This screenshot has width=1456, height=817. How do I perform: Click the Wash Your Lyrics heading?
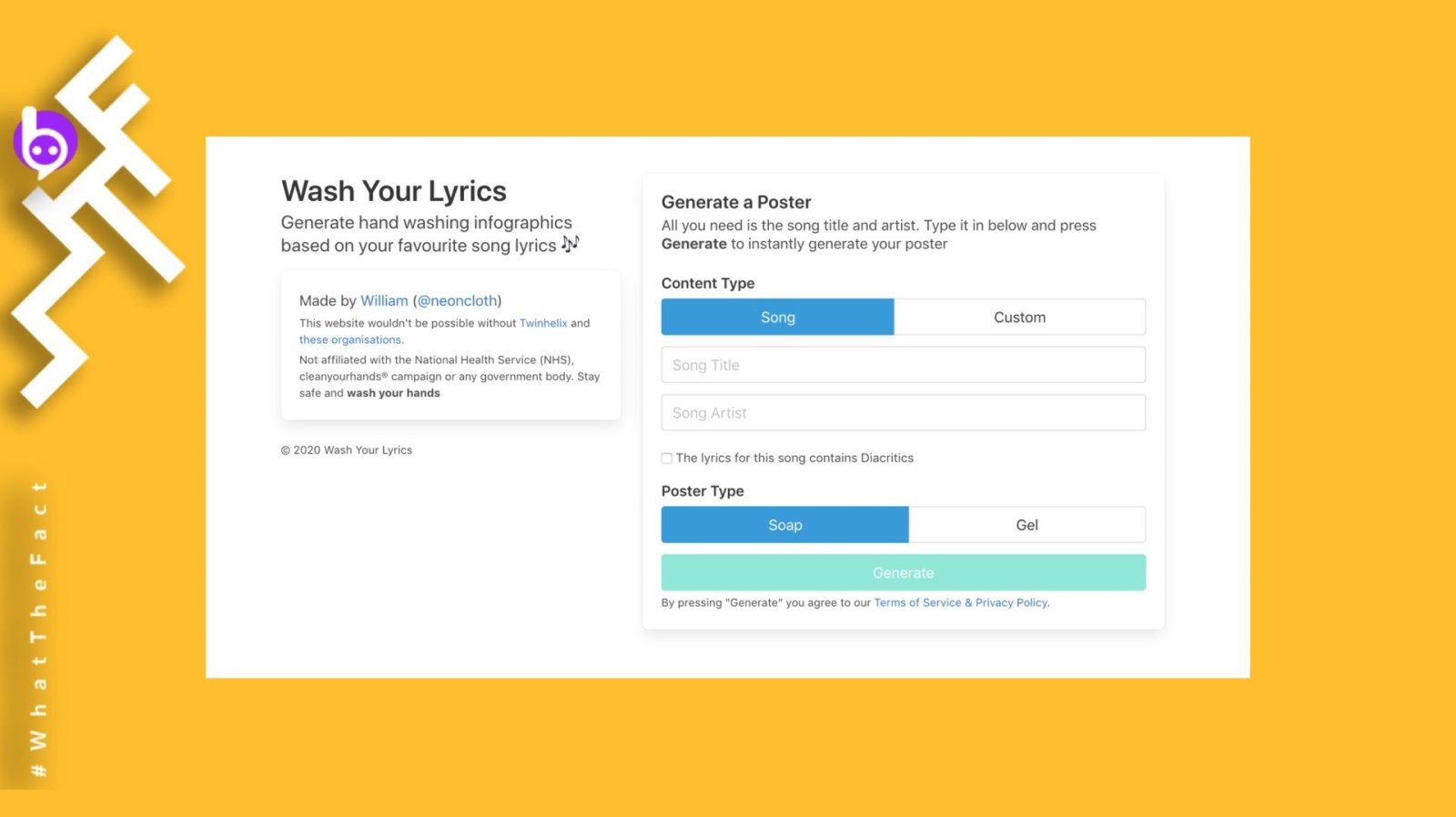393,191
